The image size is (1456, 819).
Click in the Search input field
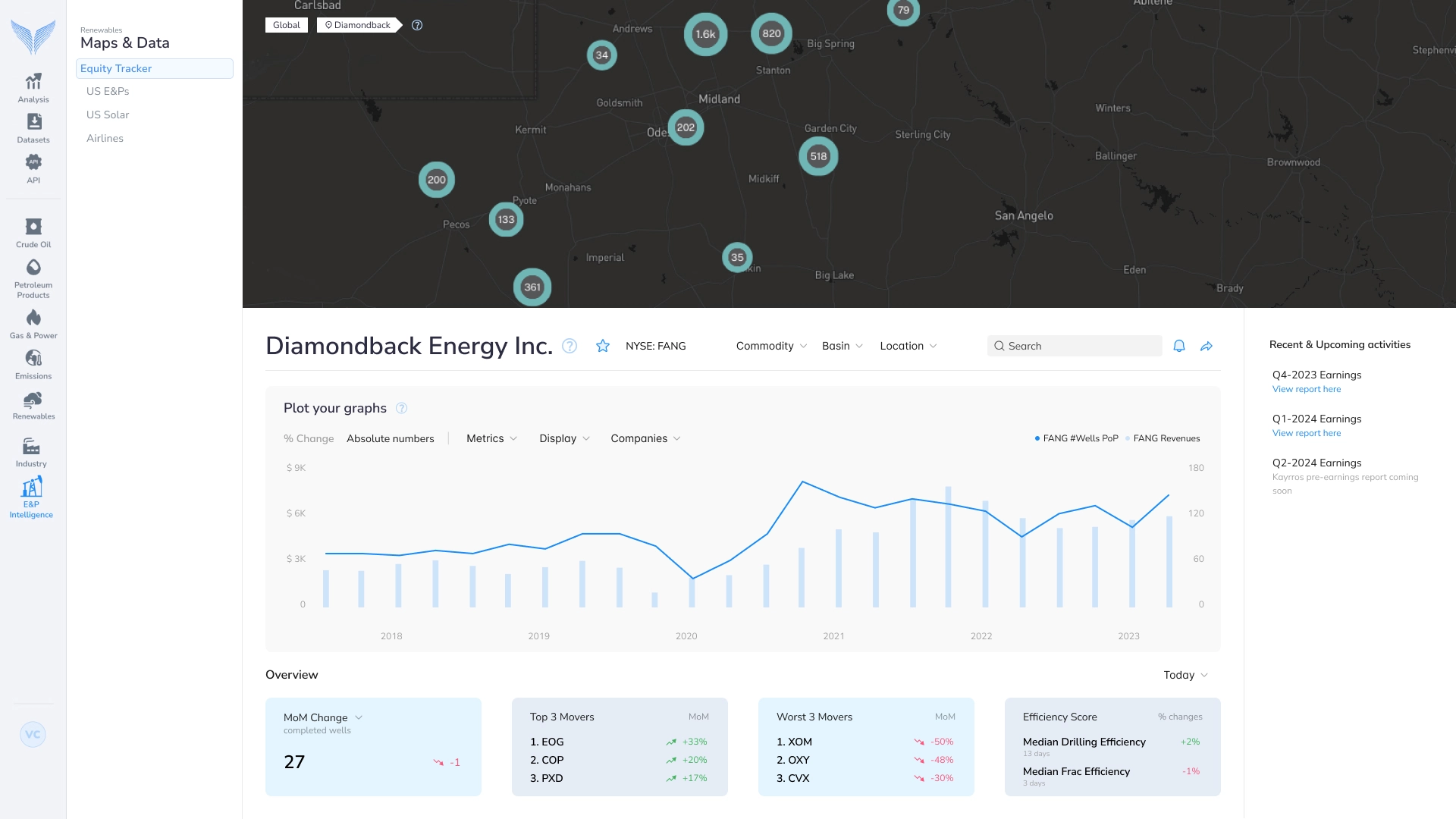[1075, 346]
